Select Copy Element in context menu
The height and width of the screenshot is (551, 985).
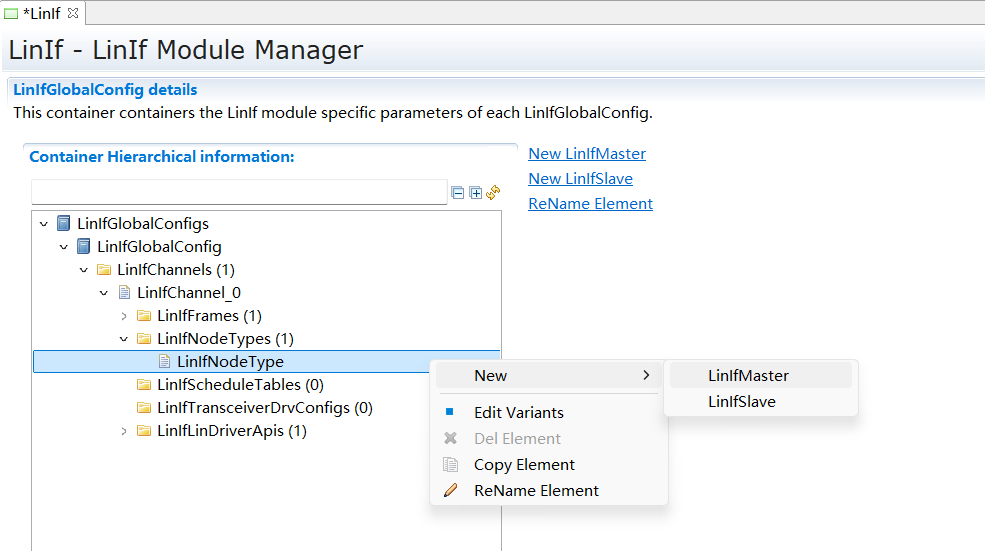pyautogui.click(x=524, y=464)
